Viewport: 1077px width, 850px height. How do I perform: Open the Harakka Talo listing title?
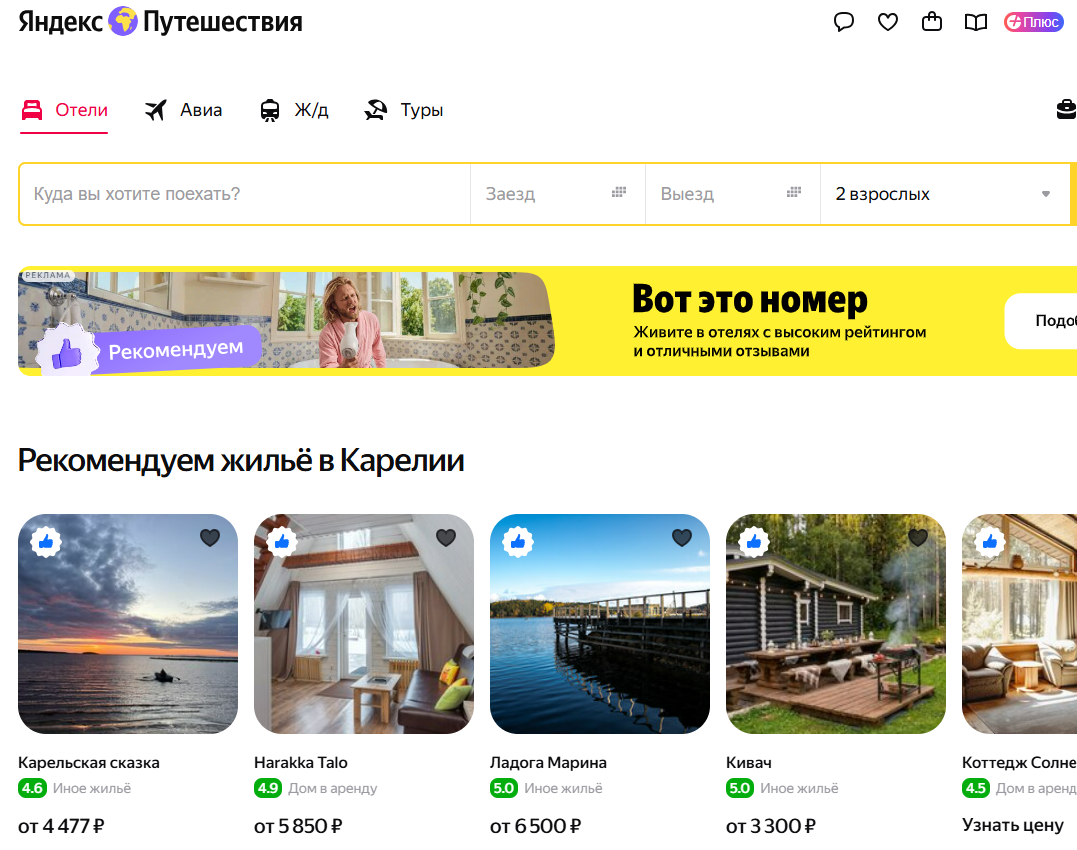(301, 763)
